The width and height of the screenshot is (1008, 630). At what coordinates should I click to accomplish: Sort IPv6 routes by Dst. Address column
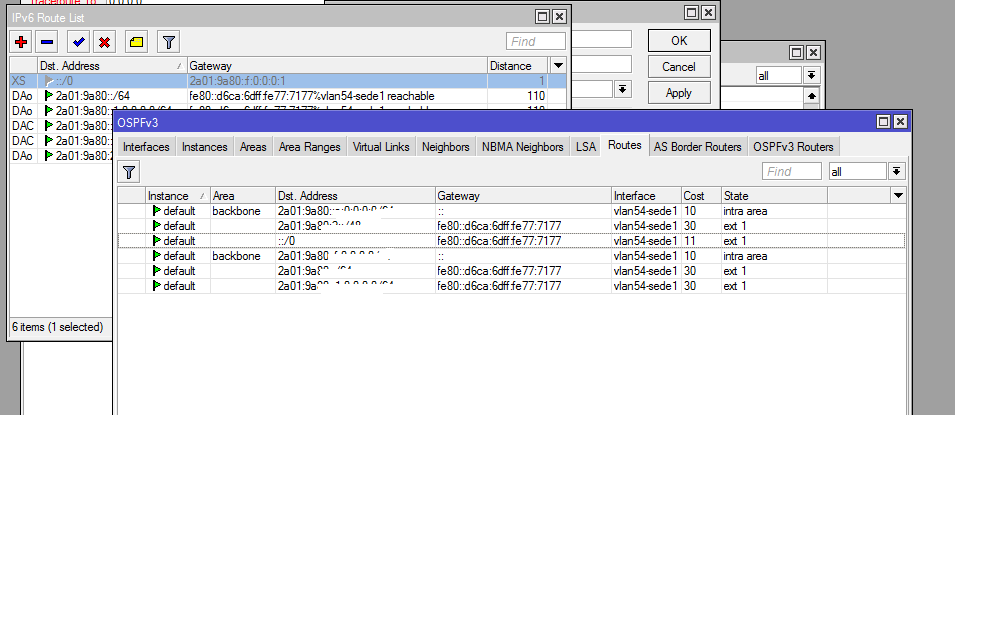[x=112, y=66]
